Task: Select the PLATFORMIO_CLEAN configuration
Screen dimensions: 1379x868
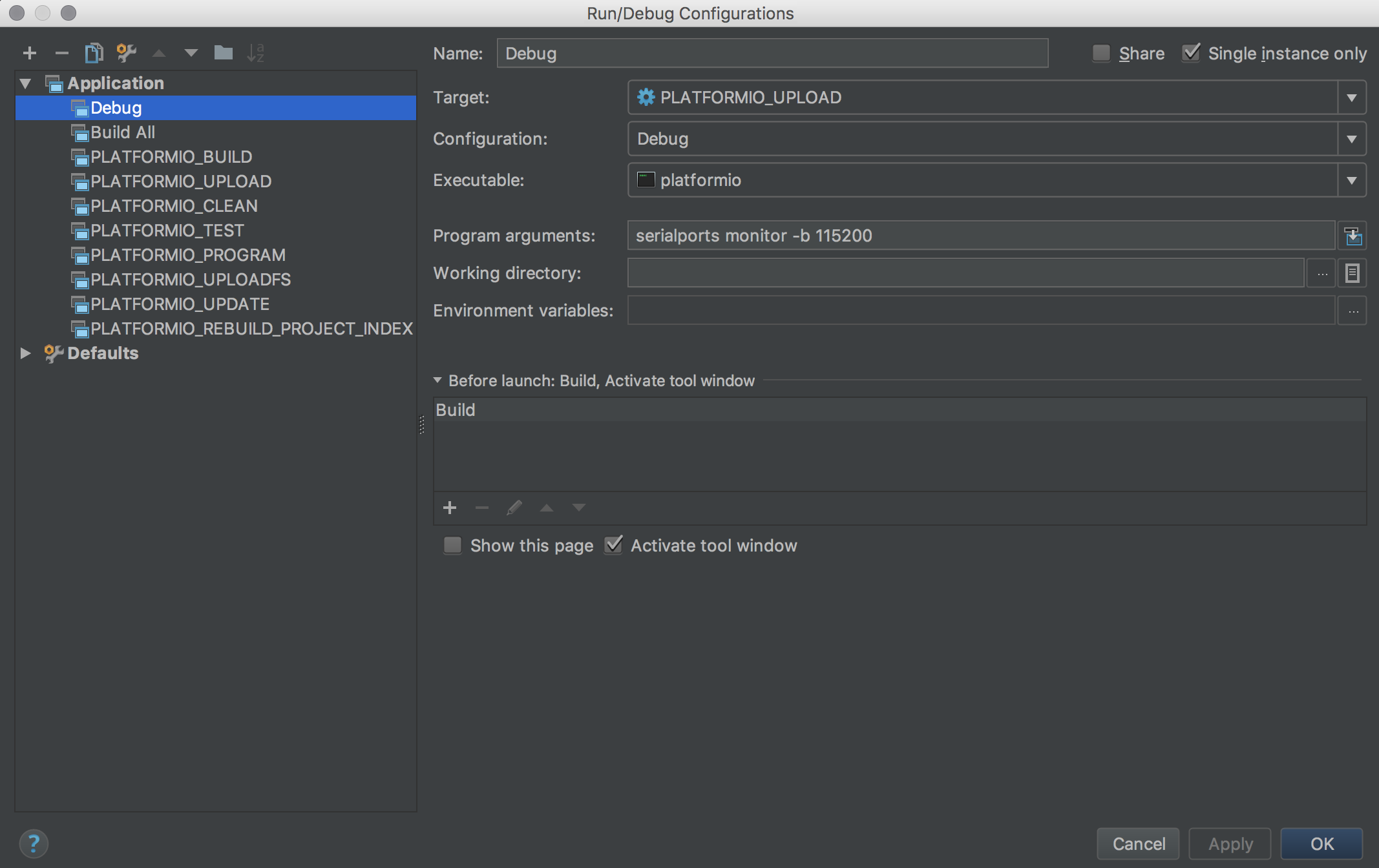Action: tap(174, 205)
